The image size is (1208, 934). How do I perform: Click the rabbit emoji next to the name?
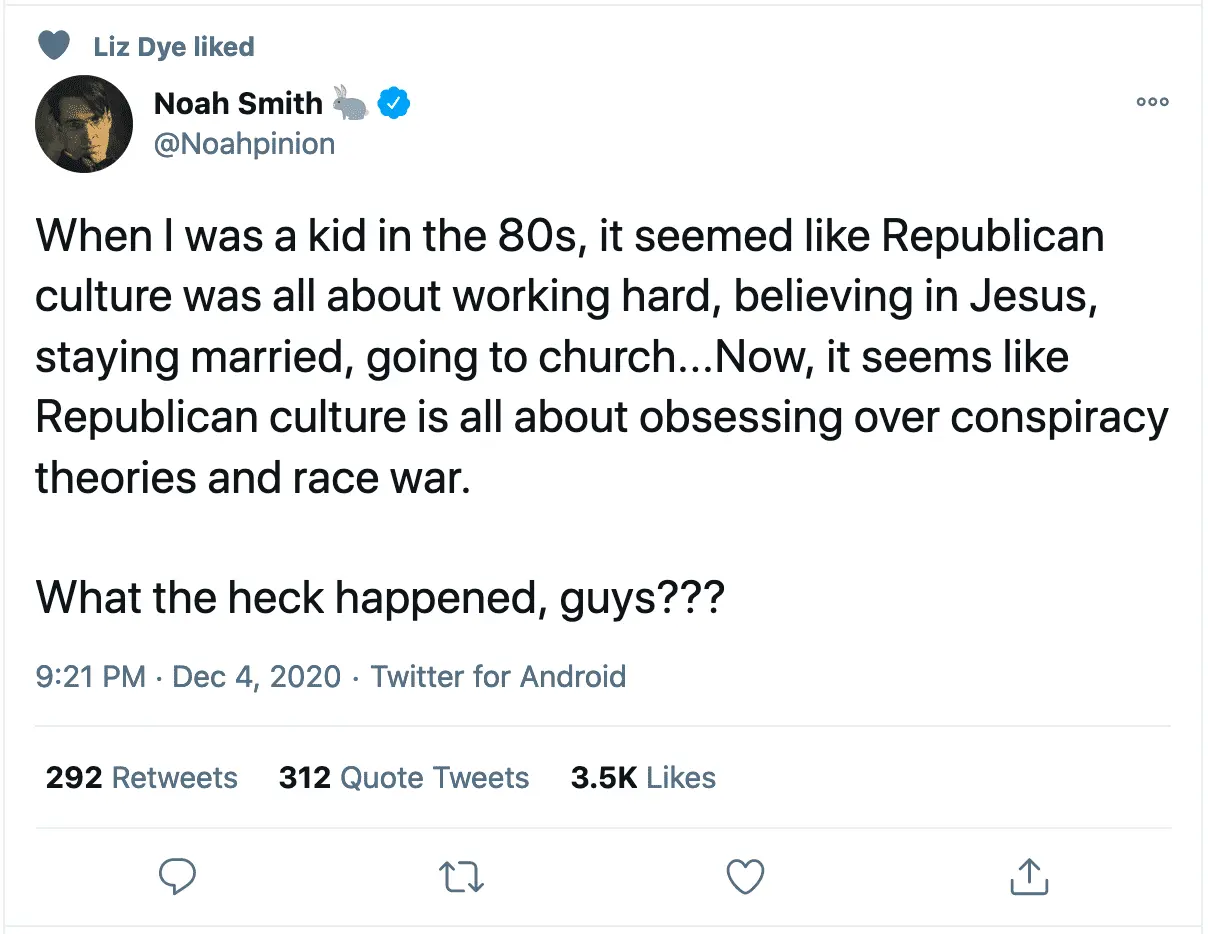351,102
